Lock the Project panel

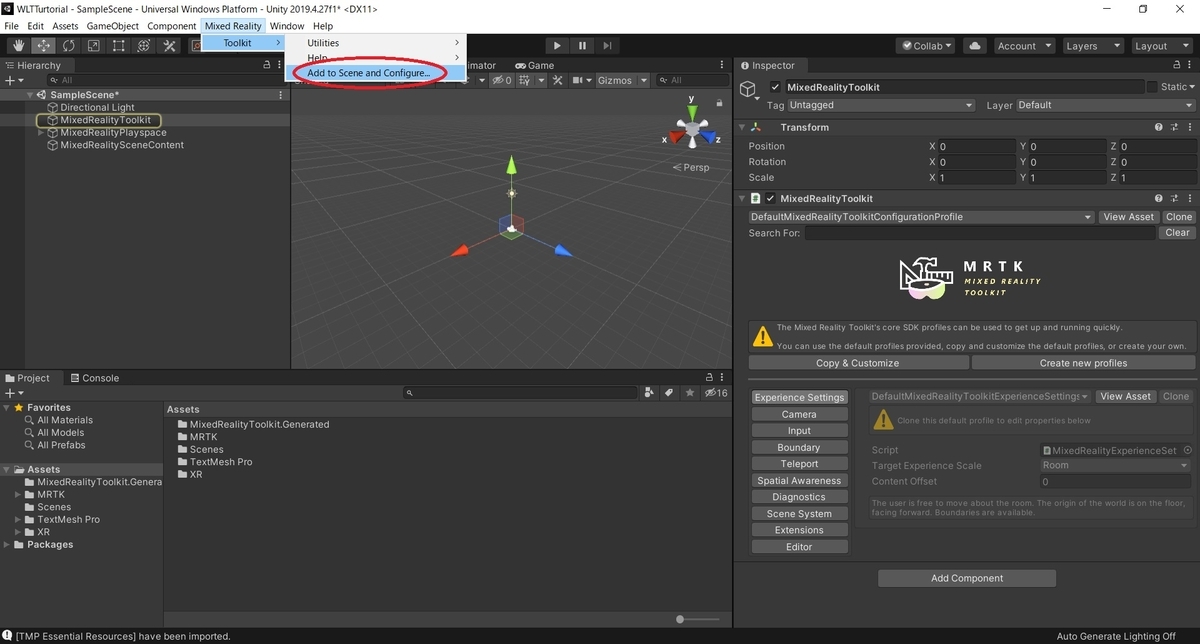click(x=710, y=378)
